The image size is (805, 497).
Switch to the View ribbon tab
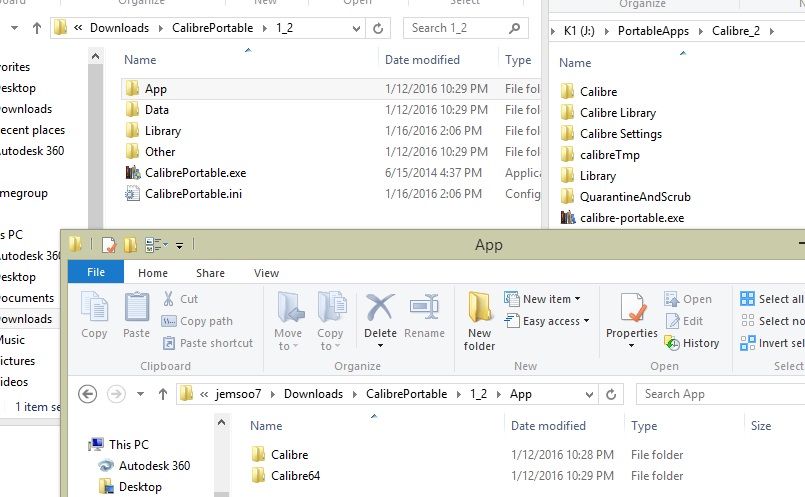tap(266, 273)
